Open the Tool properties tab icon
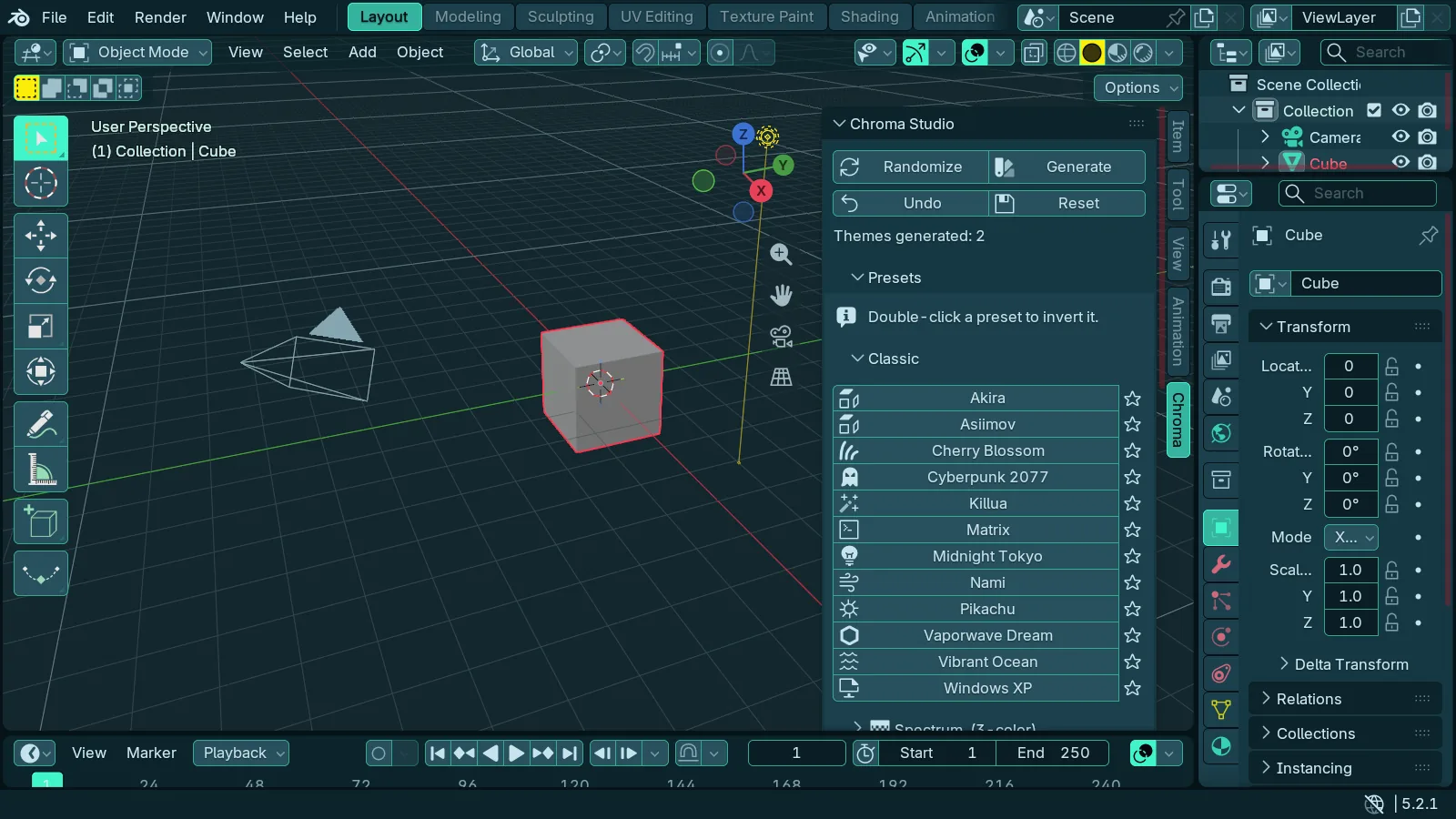Screen dimensions: 1456x819 [1221, 239]
